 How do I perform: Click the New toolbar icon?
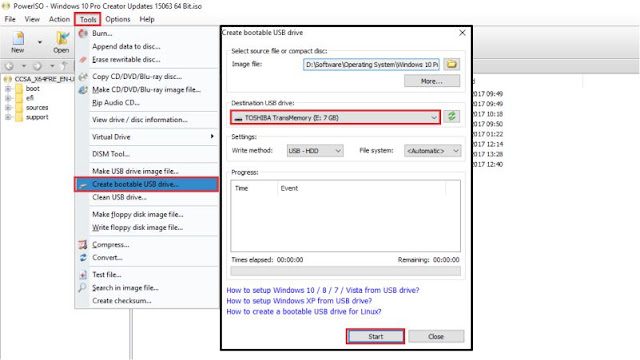pyautogui.click(x=18, y=38)
